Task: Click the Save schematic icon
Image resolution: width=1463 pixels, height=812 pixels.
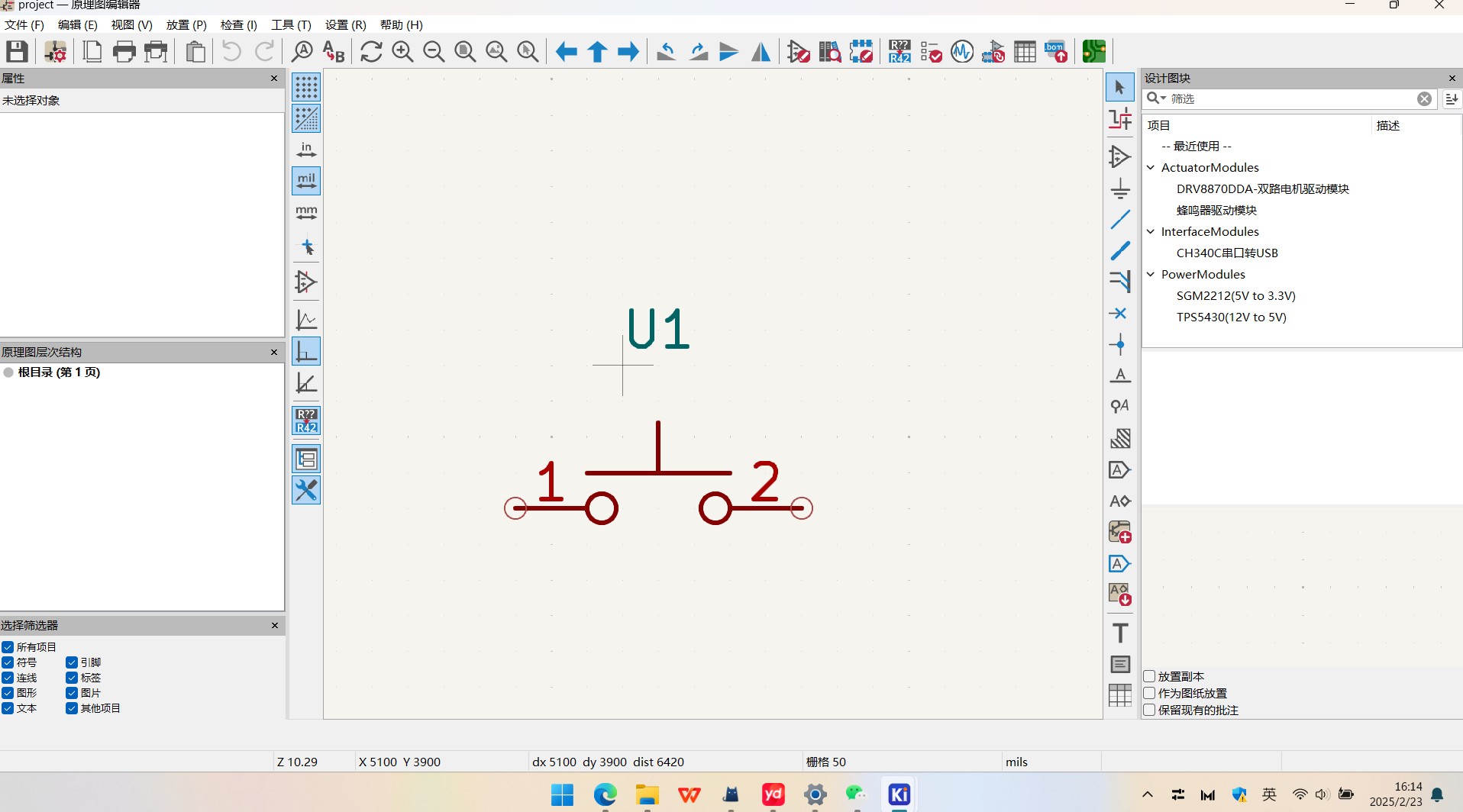Action: coord(17,52)
